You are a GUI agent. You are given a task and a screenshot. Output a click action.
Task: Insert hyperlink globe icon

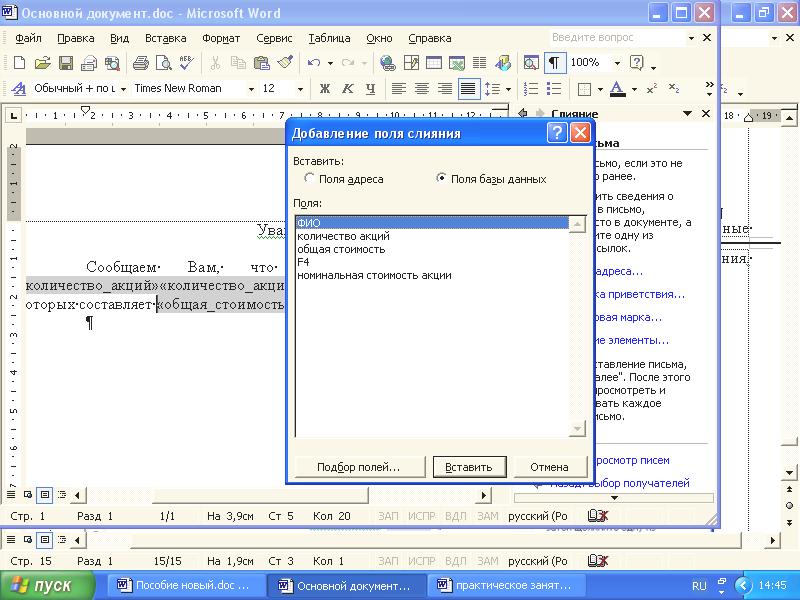tap(387, 63)
